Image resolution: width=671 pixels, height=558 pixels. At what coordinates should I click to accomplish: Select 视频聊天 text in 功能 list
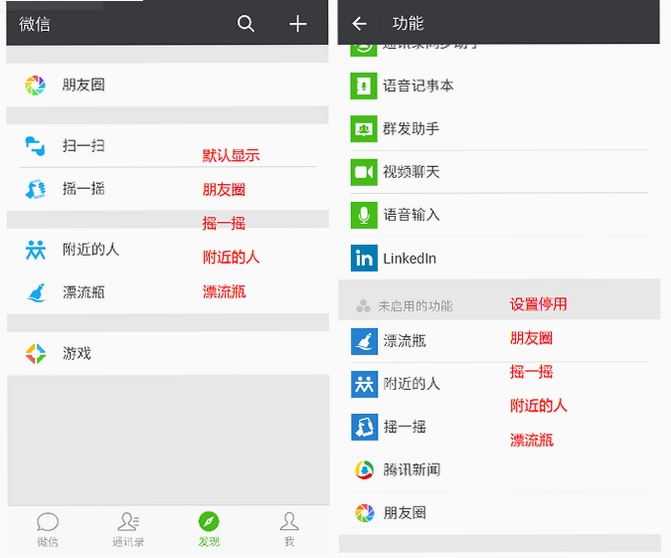[411, 172]
